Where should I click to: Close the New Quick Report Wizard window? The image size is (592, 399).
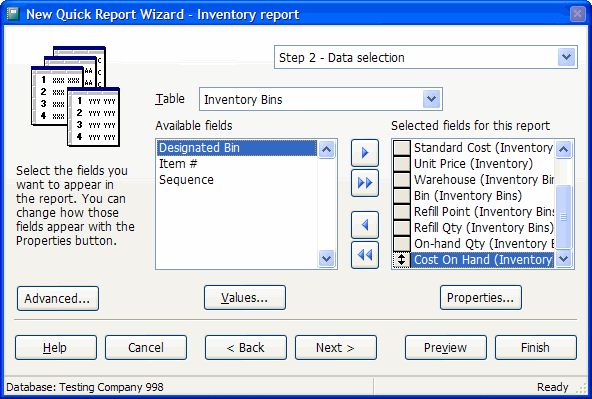pos(577,14)
